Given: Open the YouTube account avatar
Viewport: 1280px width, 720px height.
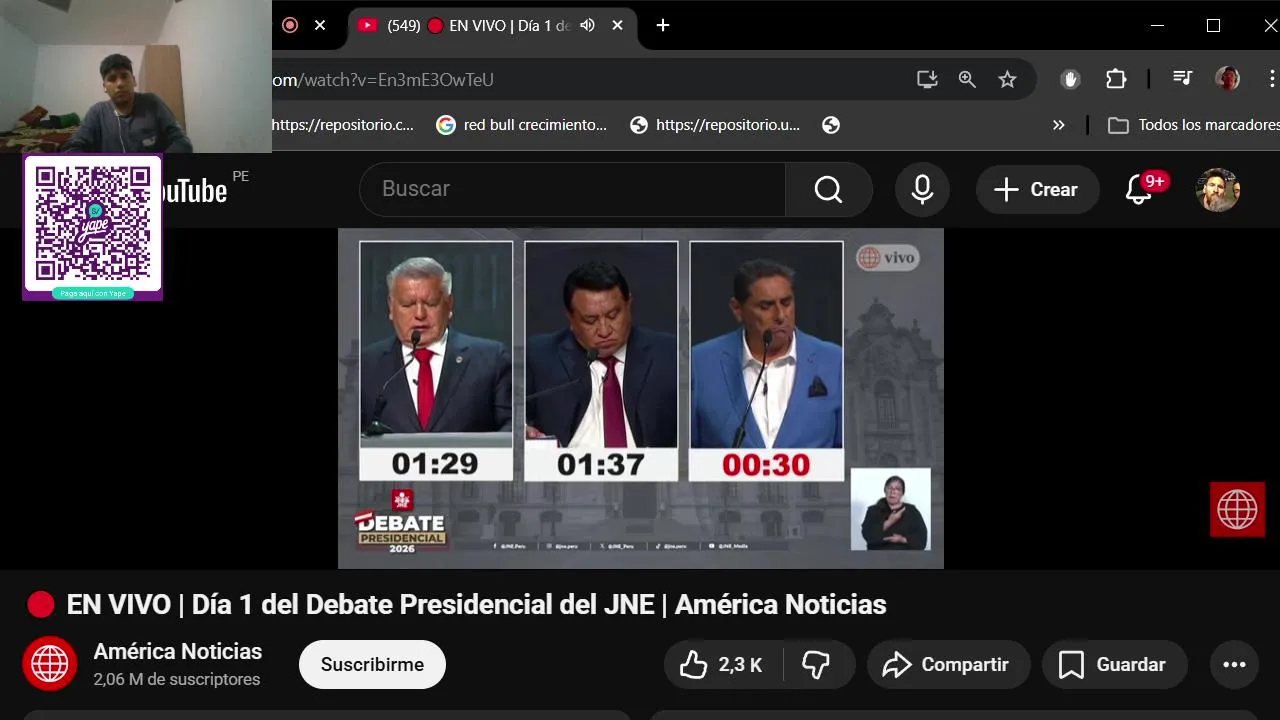Looking at the screenshot, I should (1218, 189).
